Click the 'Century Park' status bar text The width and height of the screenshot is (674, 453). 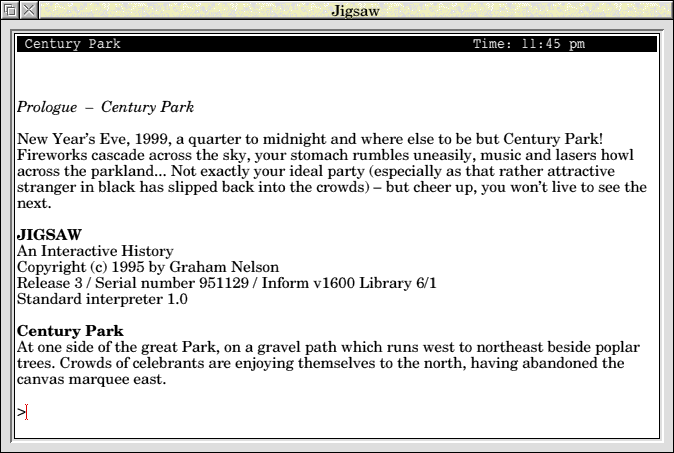[x=72, y=43]
